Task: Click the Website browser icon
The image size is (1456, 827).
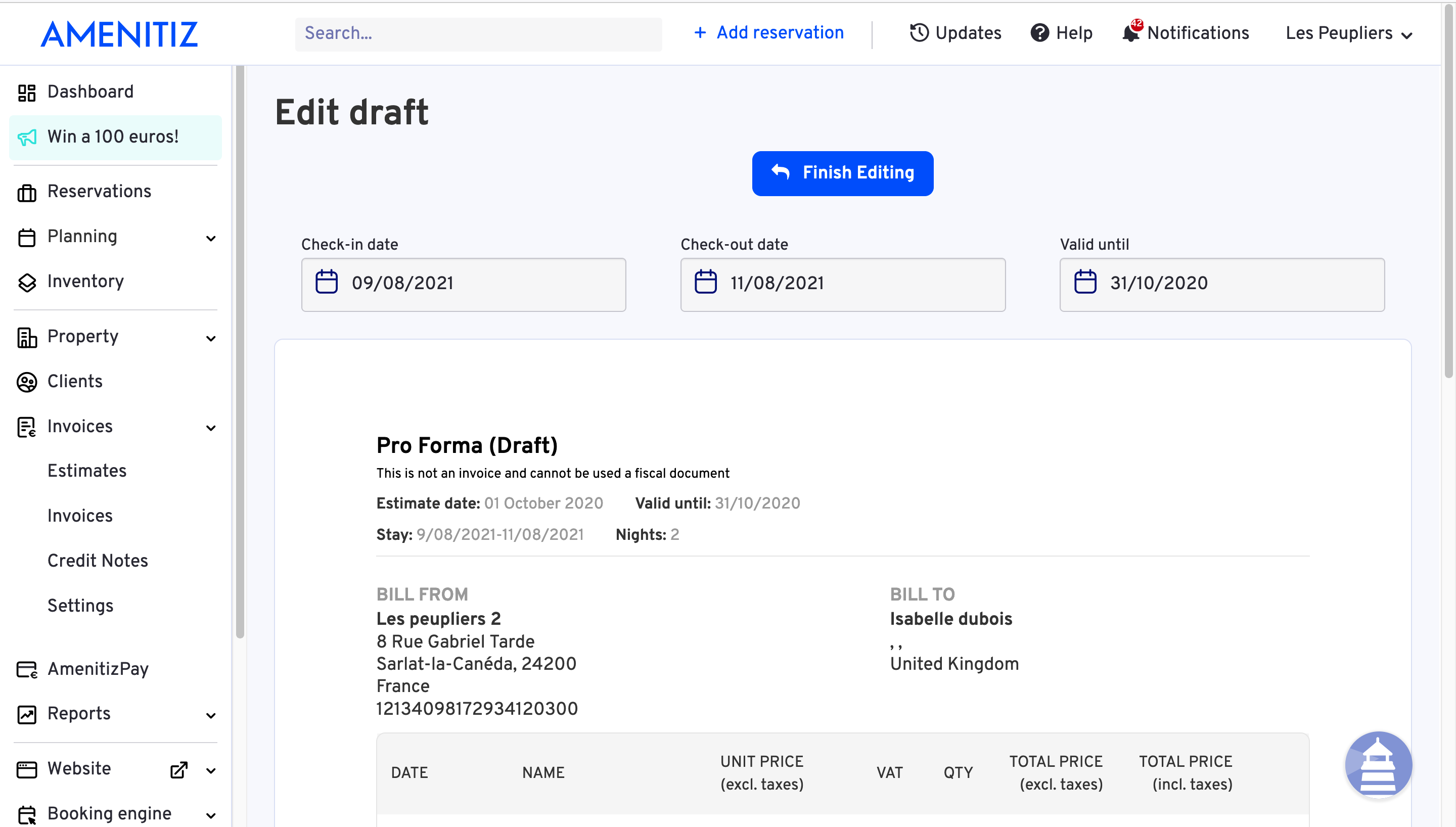Action: tap(27, 770)
